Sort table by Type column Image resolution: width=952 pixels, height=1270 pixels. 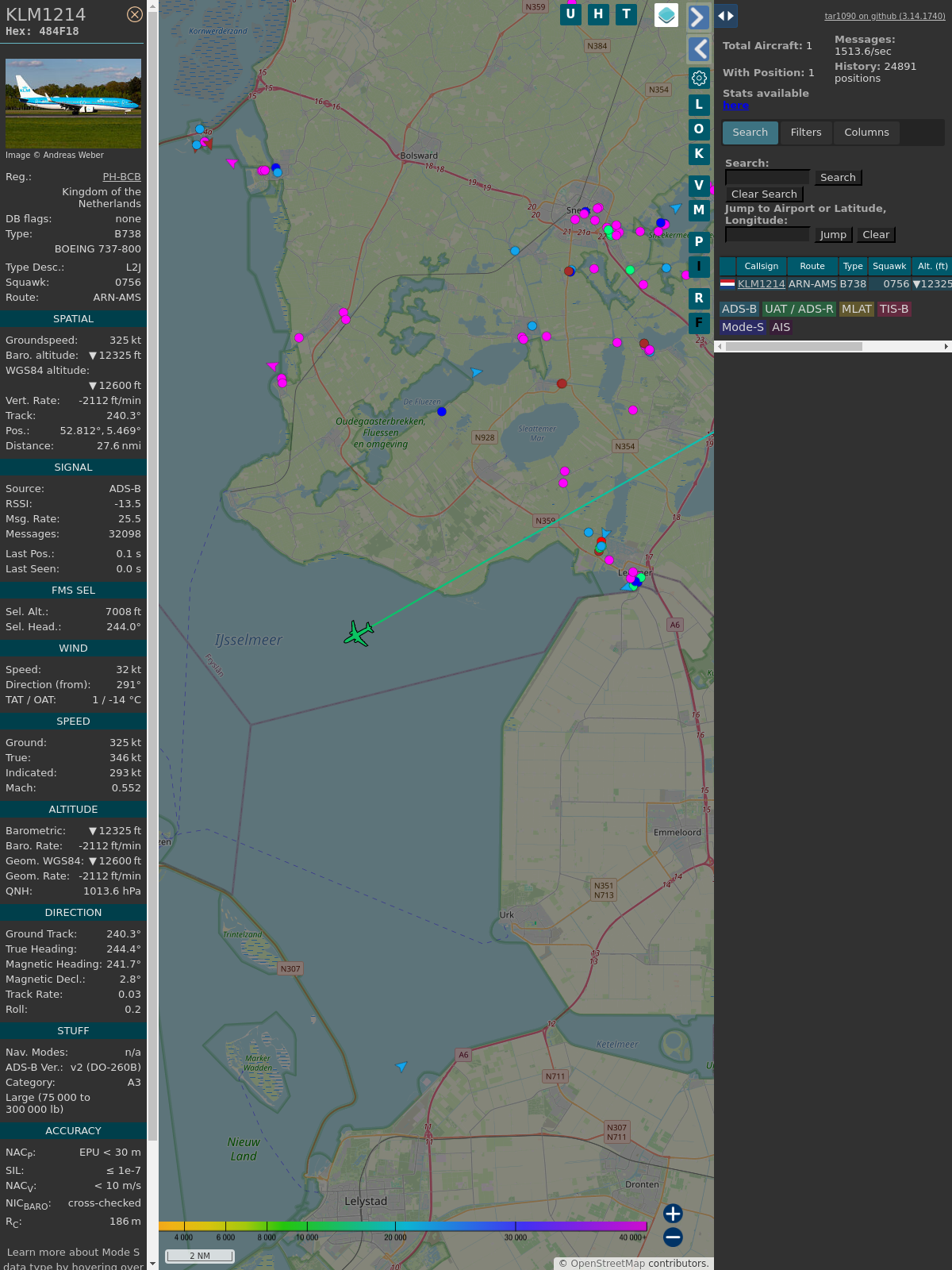click(x=853, y=267)
